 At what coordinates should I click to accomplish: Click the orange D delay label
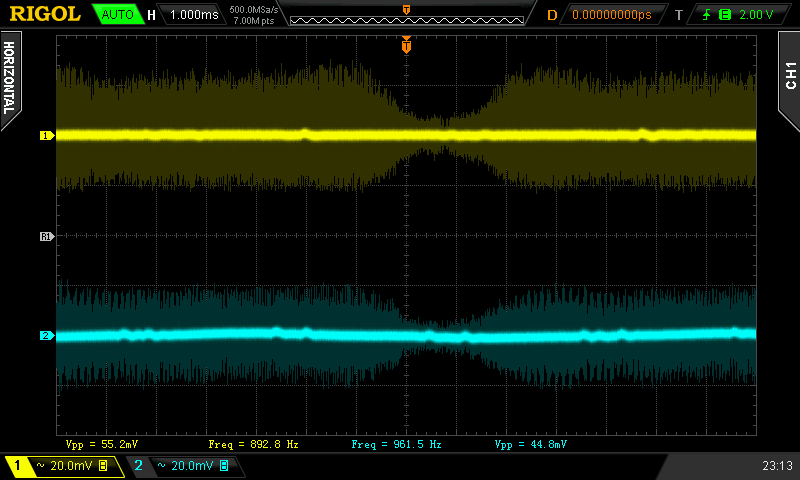(552, 15)
